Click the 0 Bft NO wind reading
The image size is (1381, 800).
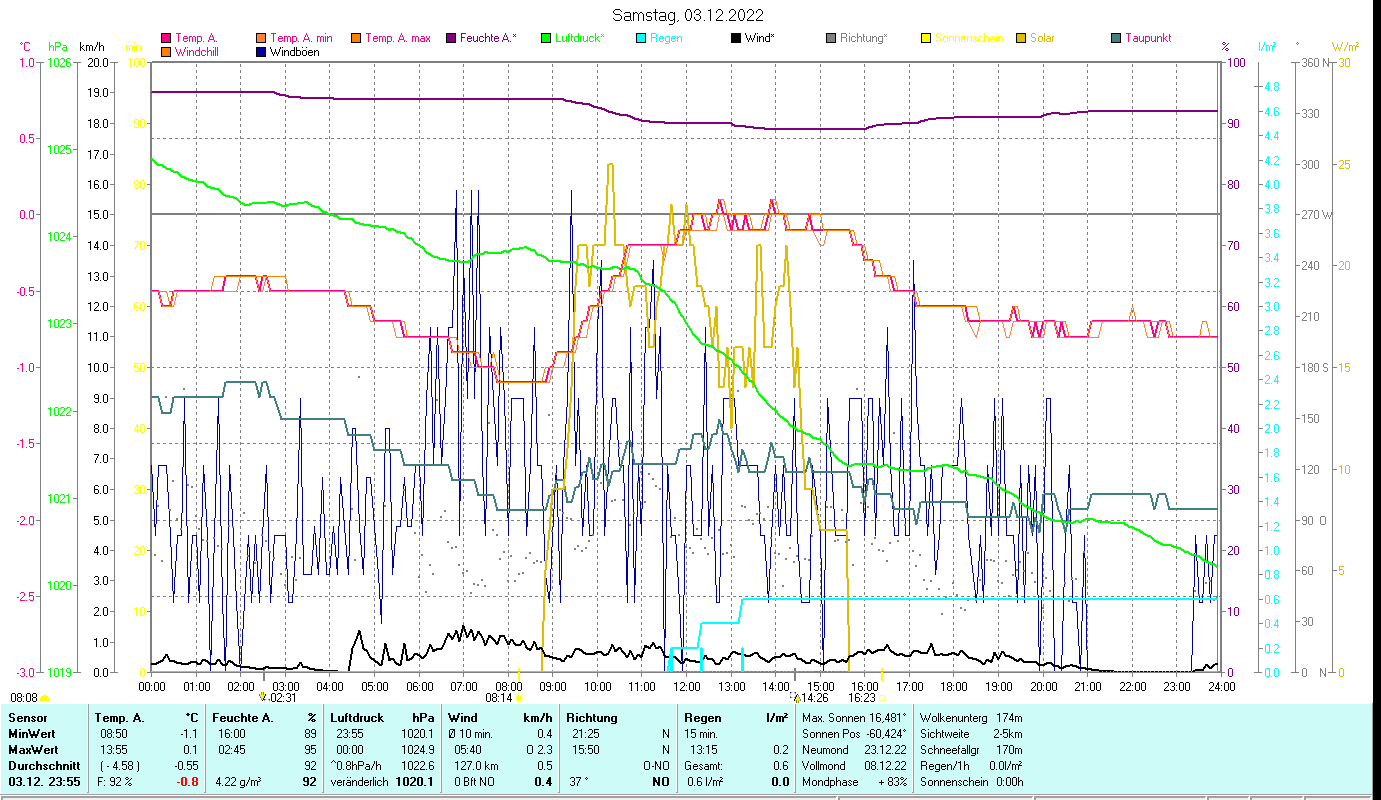tap(473, 782)
